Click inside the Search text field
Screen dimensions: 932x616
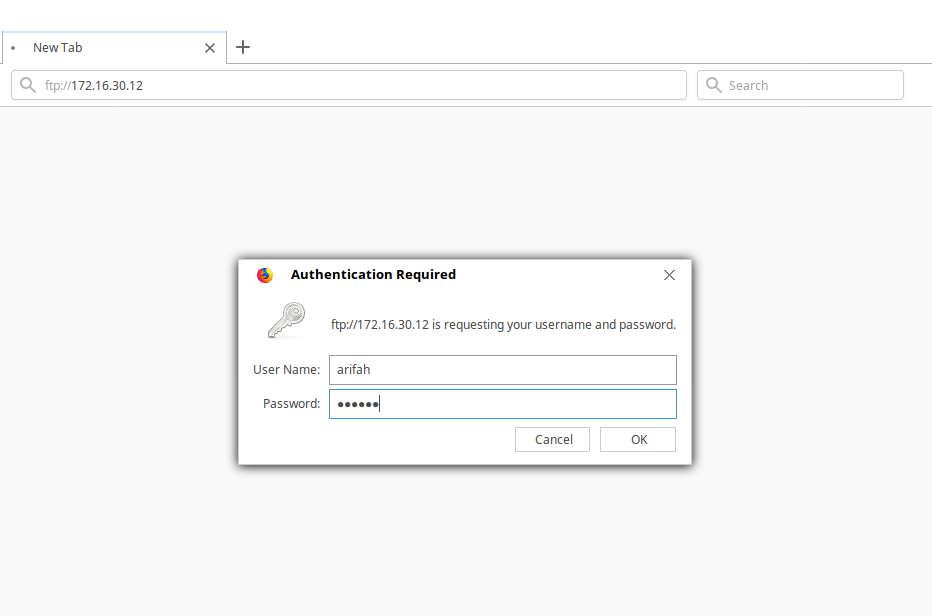[x=810, y=85]
